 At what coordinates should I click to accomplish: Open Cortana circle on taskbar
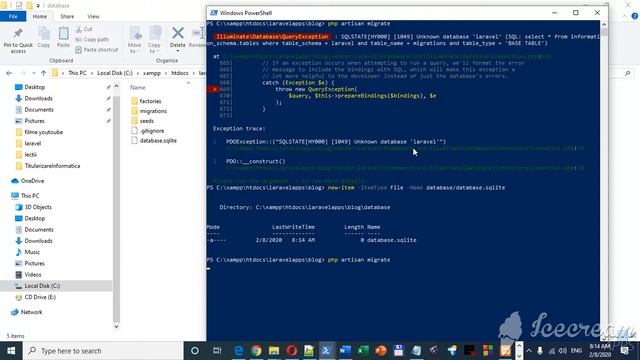[195, 351]
